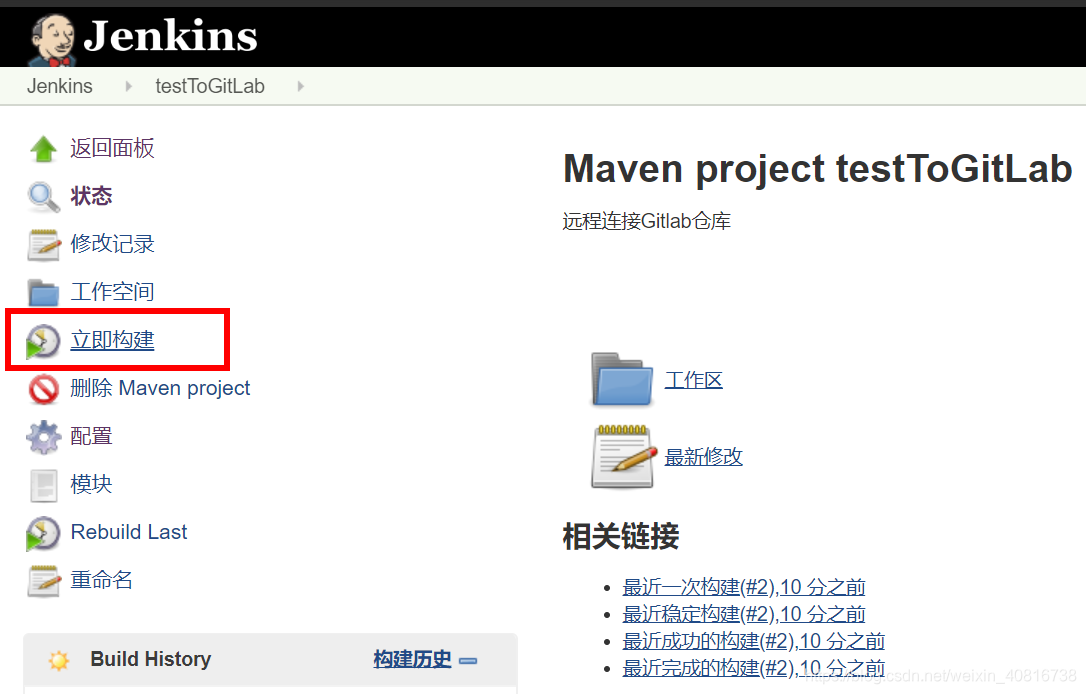Open the testToGitLab breadcrumb link
This screenshot has height=694, width=1086.
click(210, 86)
